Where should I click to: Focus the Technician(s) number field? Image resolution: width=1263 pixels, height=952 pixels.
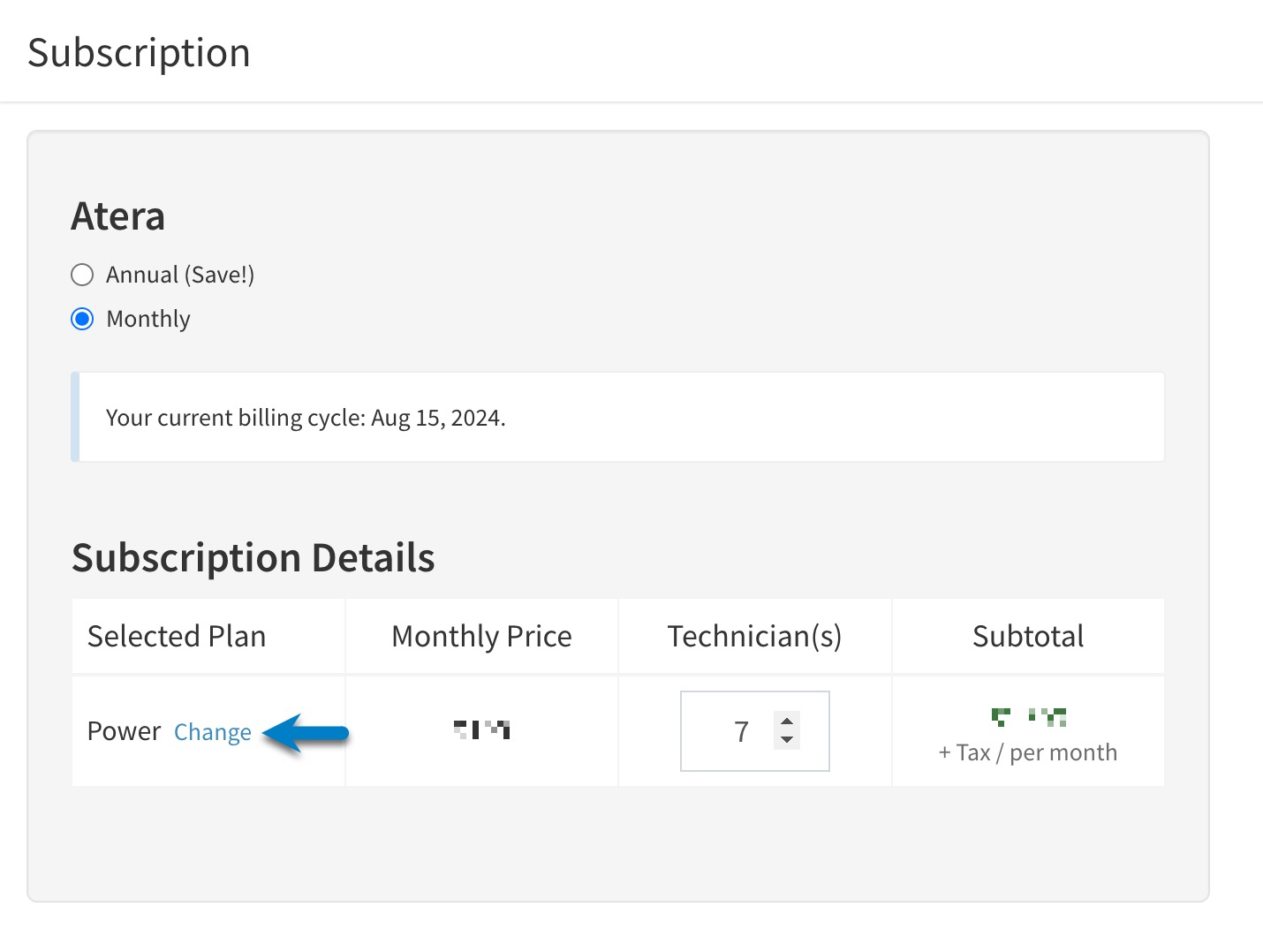click(x=754, y=731)
